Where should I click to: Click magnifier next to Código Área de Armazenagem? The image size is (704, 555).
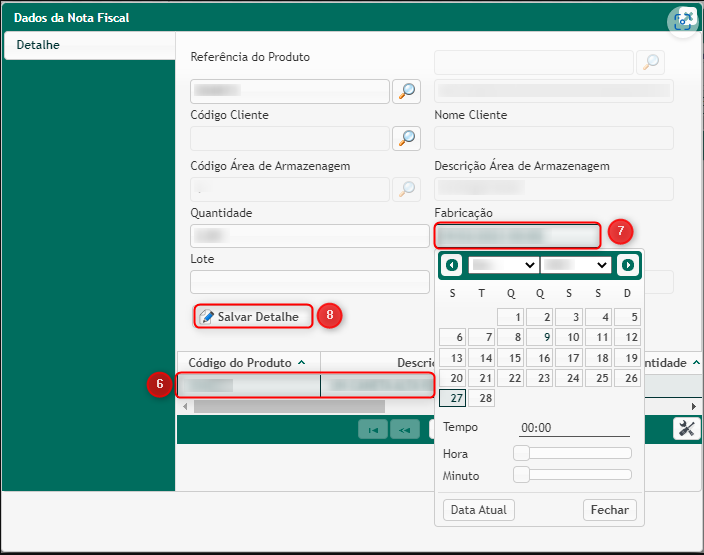click(x=406, y=189)
